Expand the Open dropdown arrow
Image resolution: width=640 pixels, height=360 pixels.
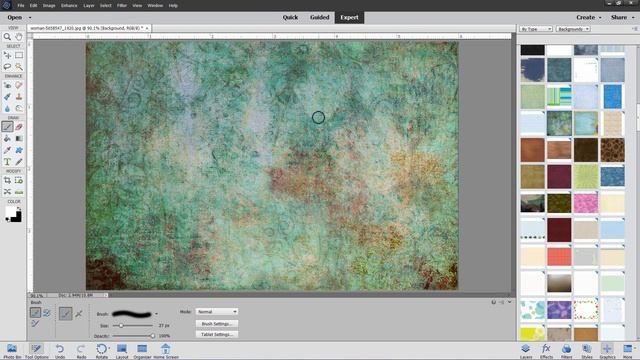(30, 18)
